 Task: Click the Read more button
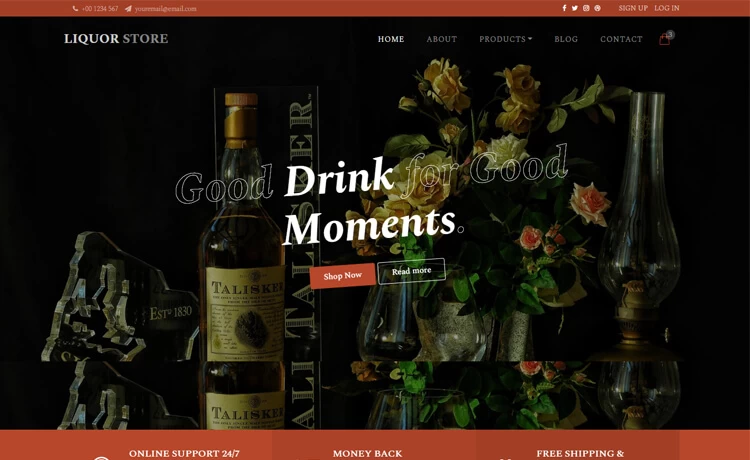[x=411, y=271]
